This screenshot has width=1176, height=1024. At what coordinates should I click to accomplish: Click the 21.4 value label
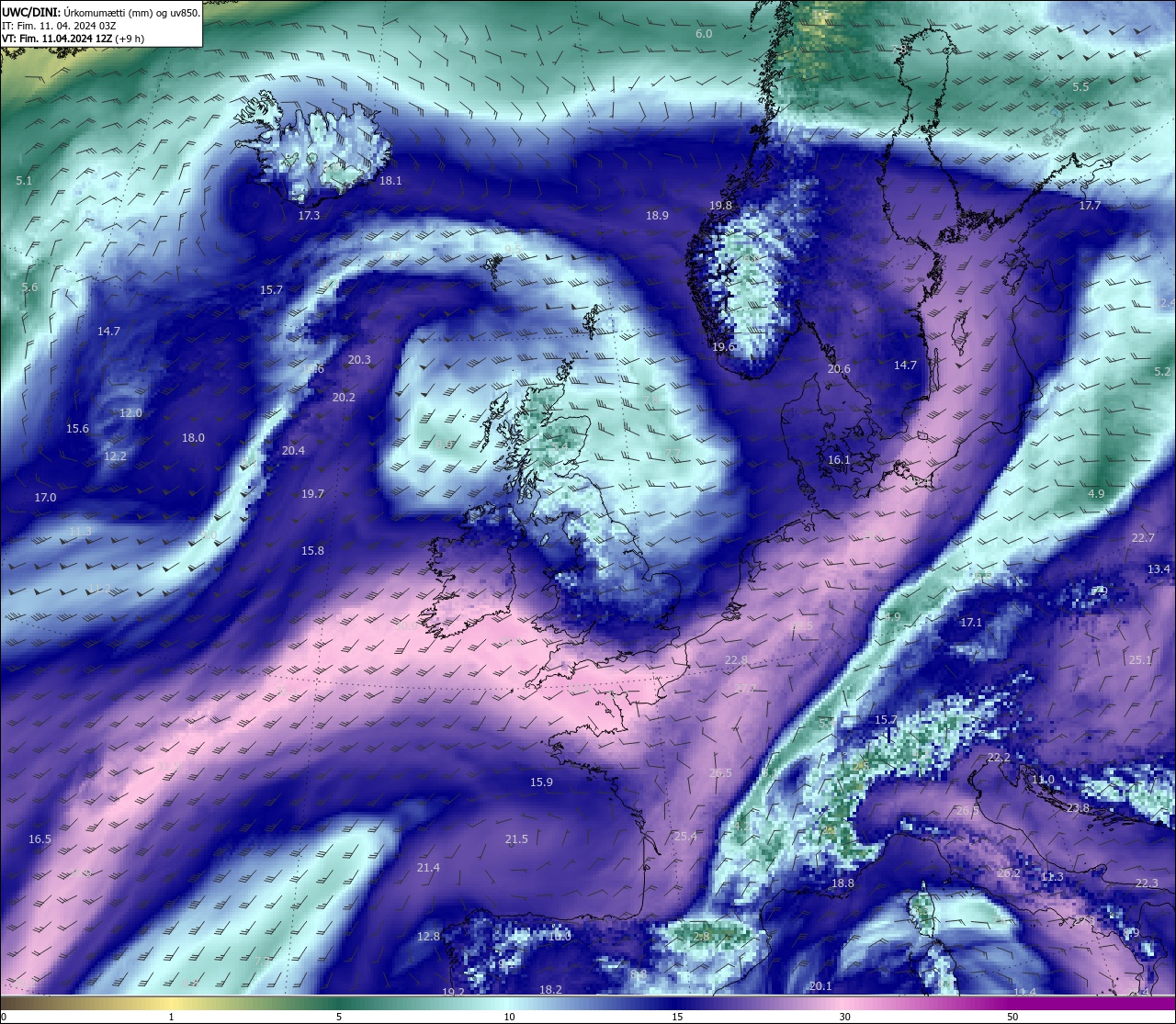pyautogui.click(x=428, y=868)
